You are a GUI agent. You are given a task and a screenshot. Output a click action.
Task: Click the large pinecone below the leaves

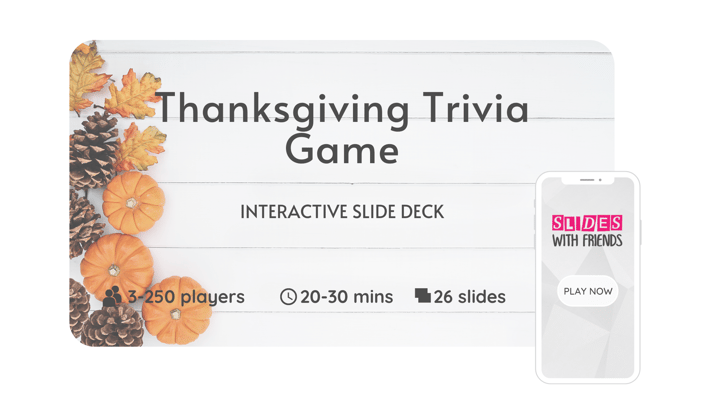94,151
